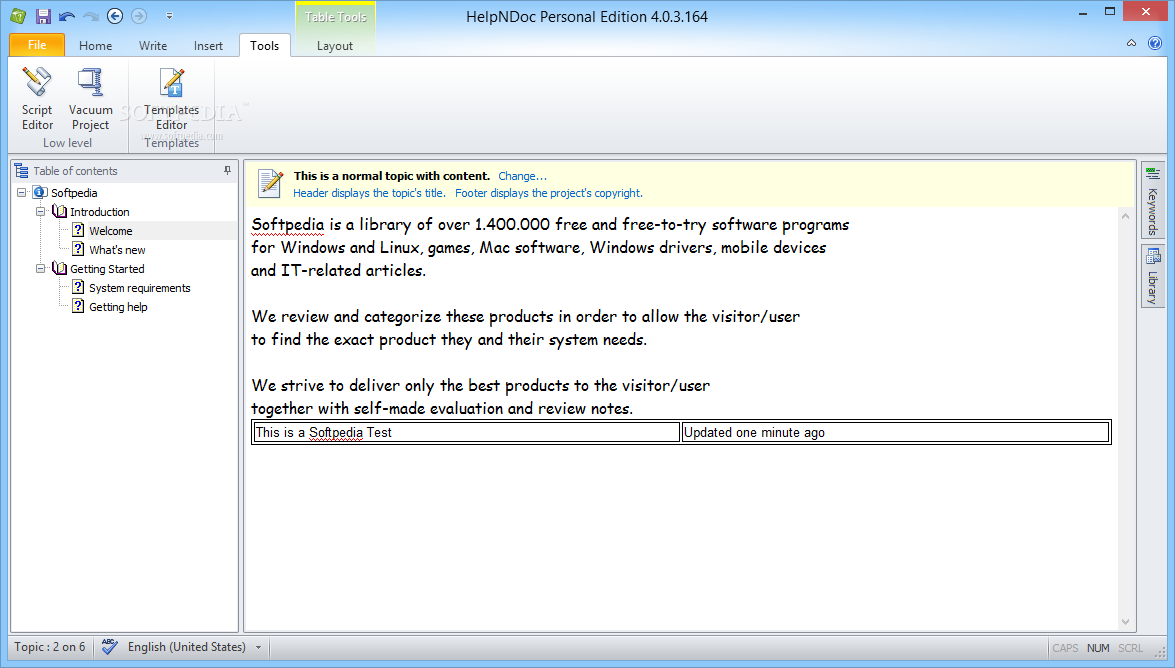The image size is (1175, 668).
Task: Click the Topic : 2 on 6 status text
Action: coord(49,647)
